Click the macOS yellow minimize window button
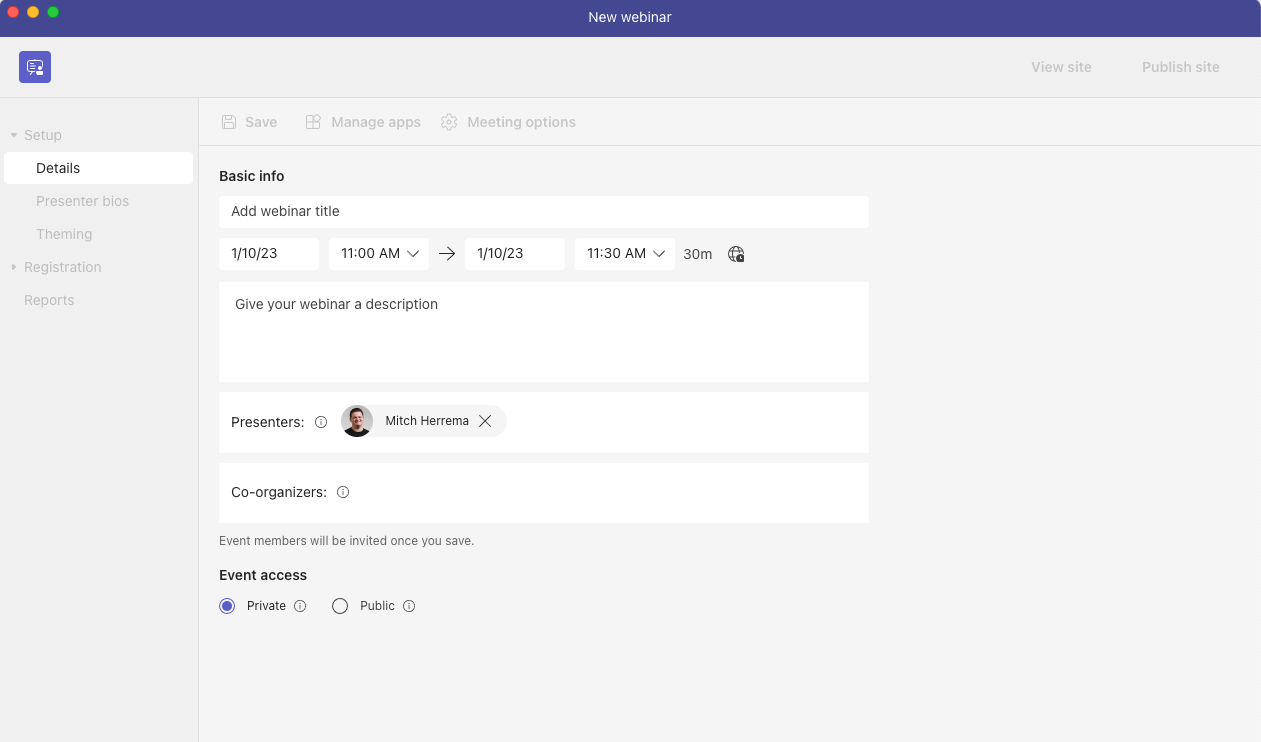The width and height of the screenshot is (1261, 742). [x=33, y=12]
